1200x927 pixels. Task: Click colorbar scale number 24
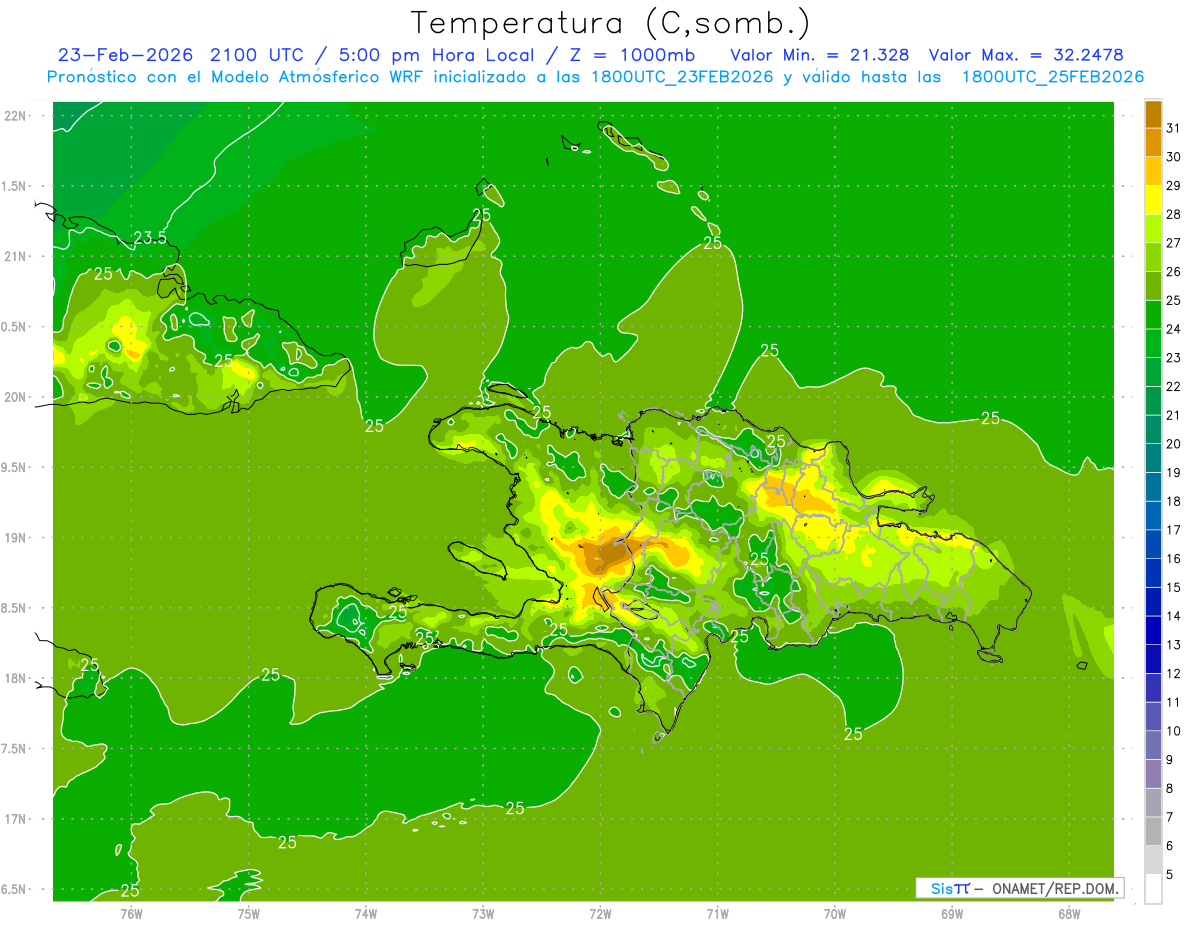click(x=1174, y=329)
